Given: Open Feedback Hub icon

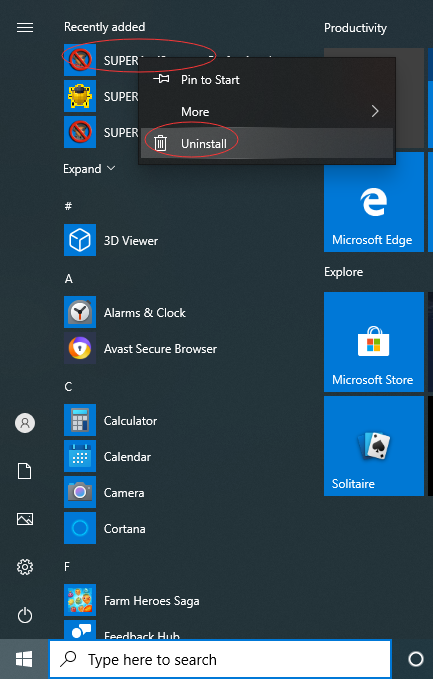Looking at the screenshot, I should [80, 630].
